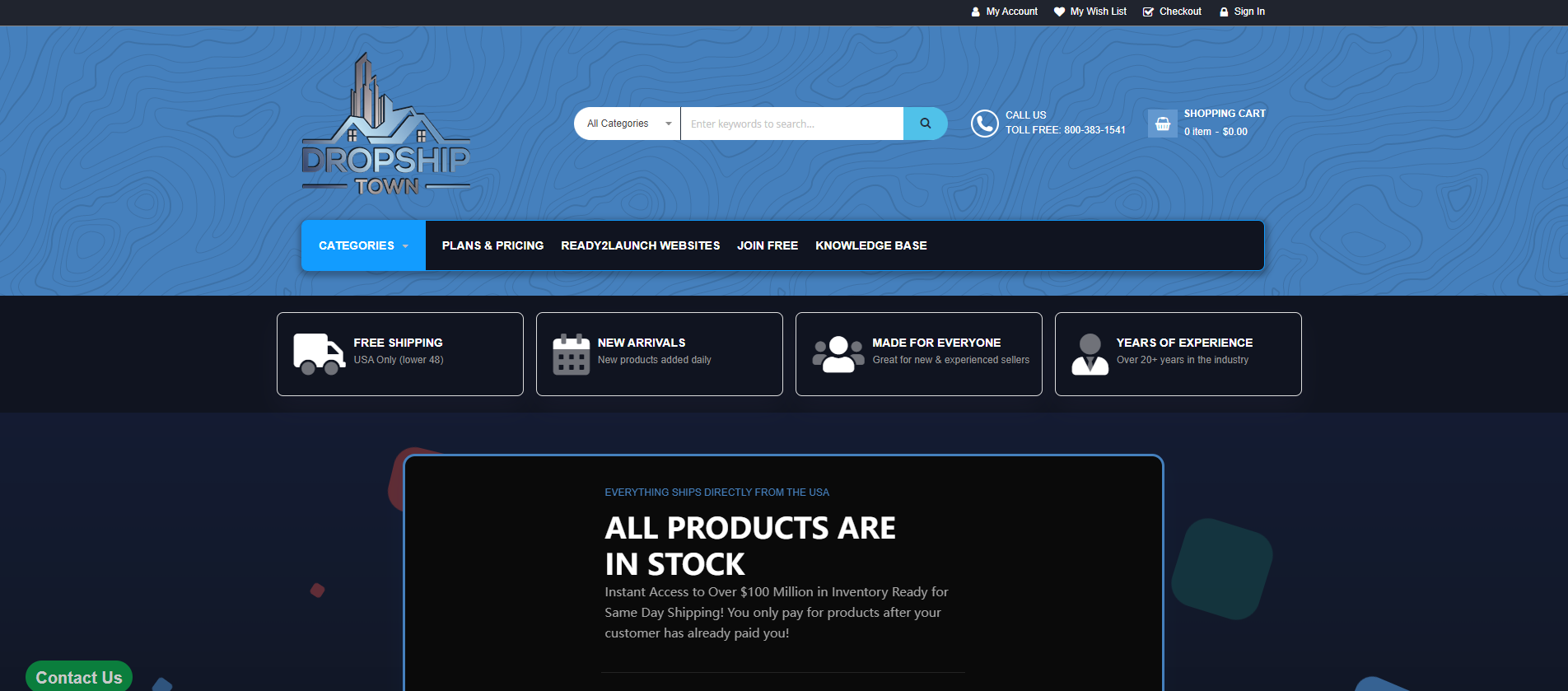Image resolution: width=1568 pixels, height=691 pixels.
Task: Click the Dropship Town logo
Action: click(x=386, y=124)
